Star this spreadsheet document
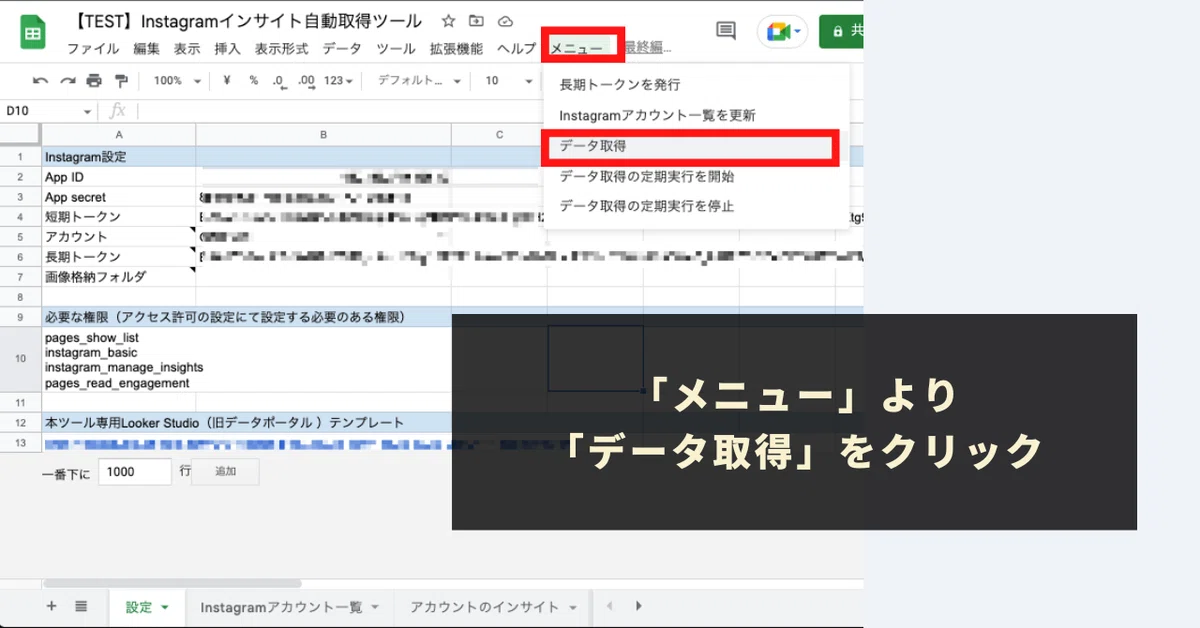This screenshot has width=1200, height=628. click(448, 22)
